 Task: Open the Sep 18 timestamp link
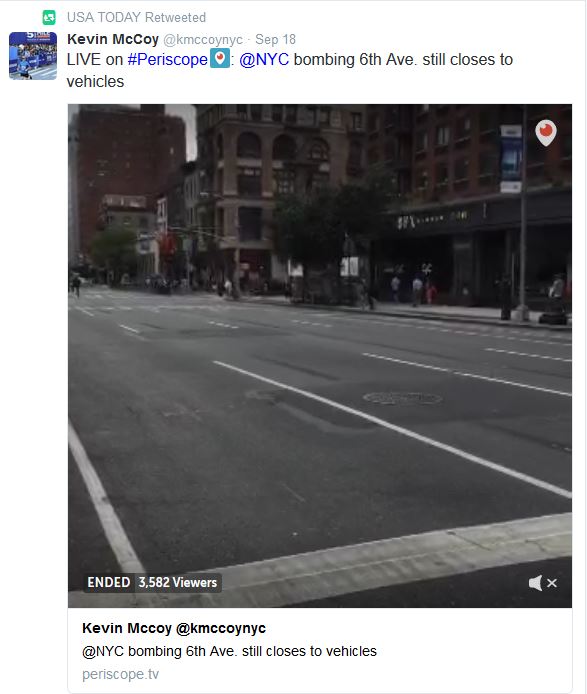point(275,39)
